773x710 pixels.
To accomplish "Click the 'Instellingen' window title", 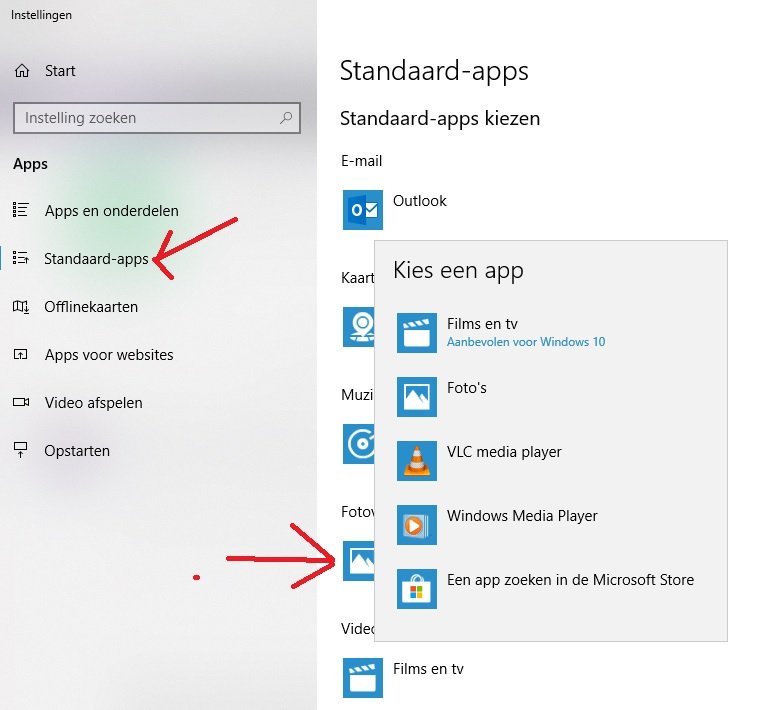I will (41, 15).
